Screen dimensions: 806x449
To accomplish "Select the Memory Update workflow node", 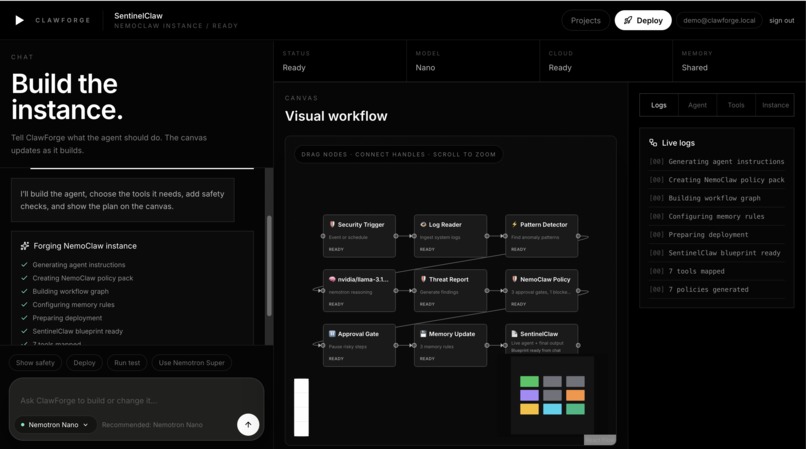I will click(x=450, y=345).
